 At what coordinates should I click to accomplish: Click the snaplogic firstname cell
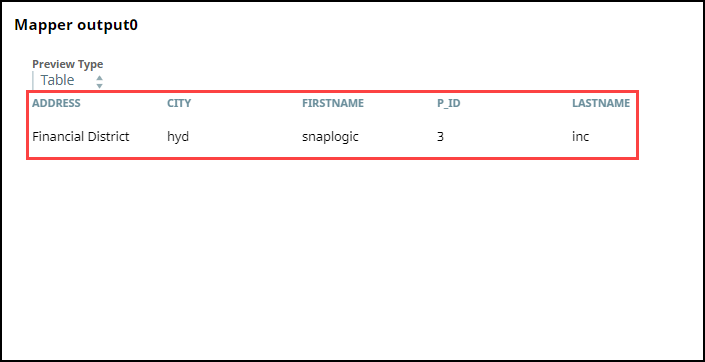[330, 136]
